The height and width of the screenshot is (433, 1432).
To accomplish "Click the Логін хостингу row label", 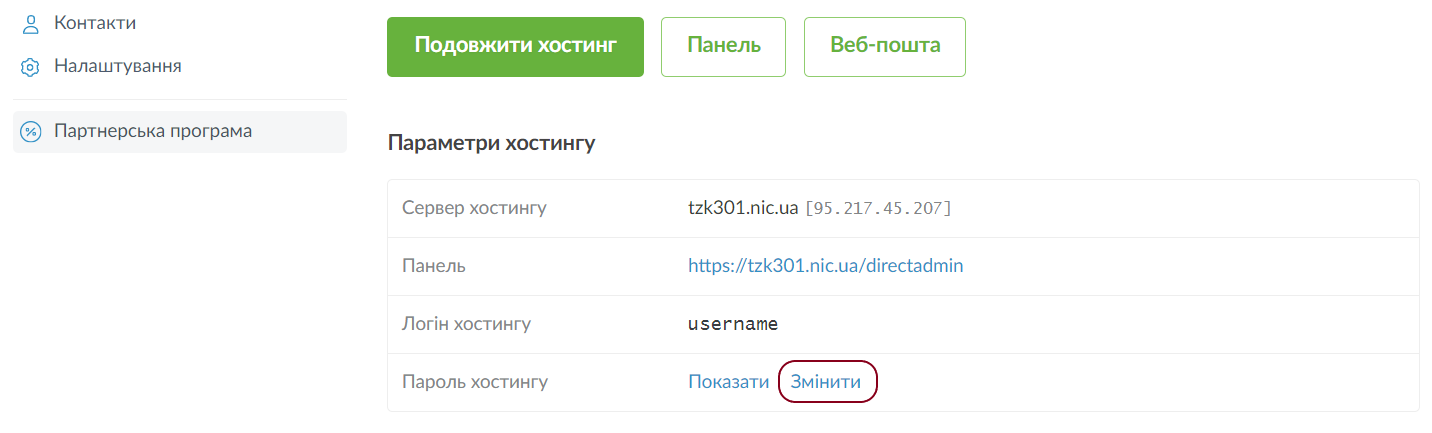I will coord(466,324).
